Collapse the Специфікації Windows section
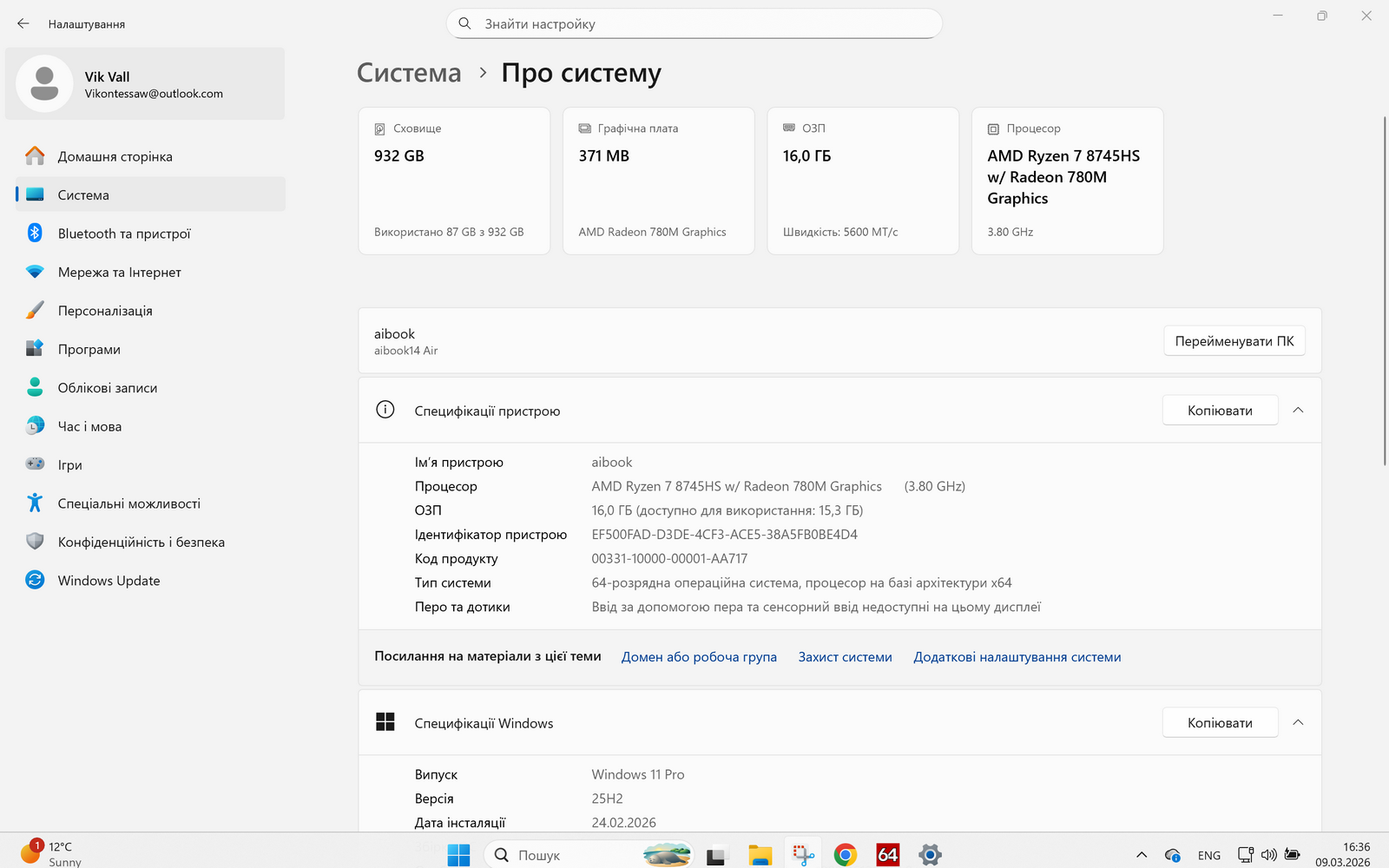This screenshot has width=1389, height=868. click(1298, 723)
